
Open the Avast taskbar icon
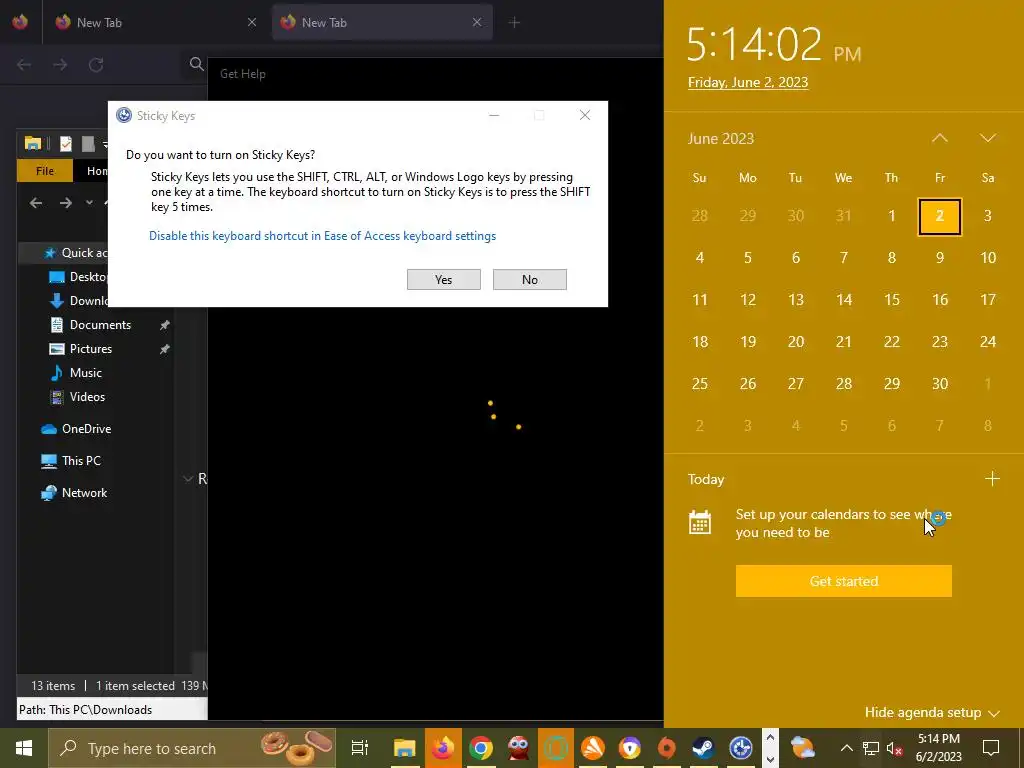(x=593, y=748)
